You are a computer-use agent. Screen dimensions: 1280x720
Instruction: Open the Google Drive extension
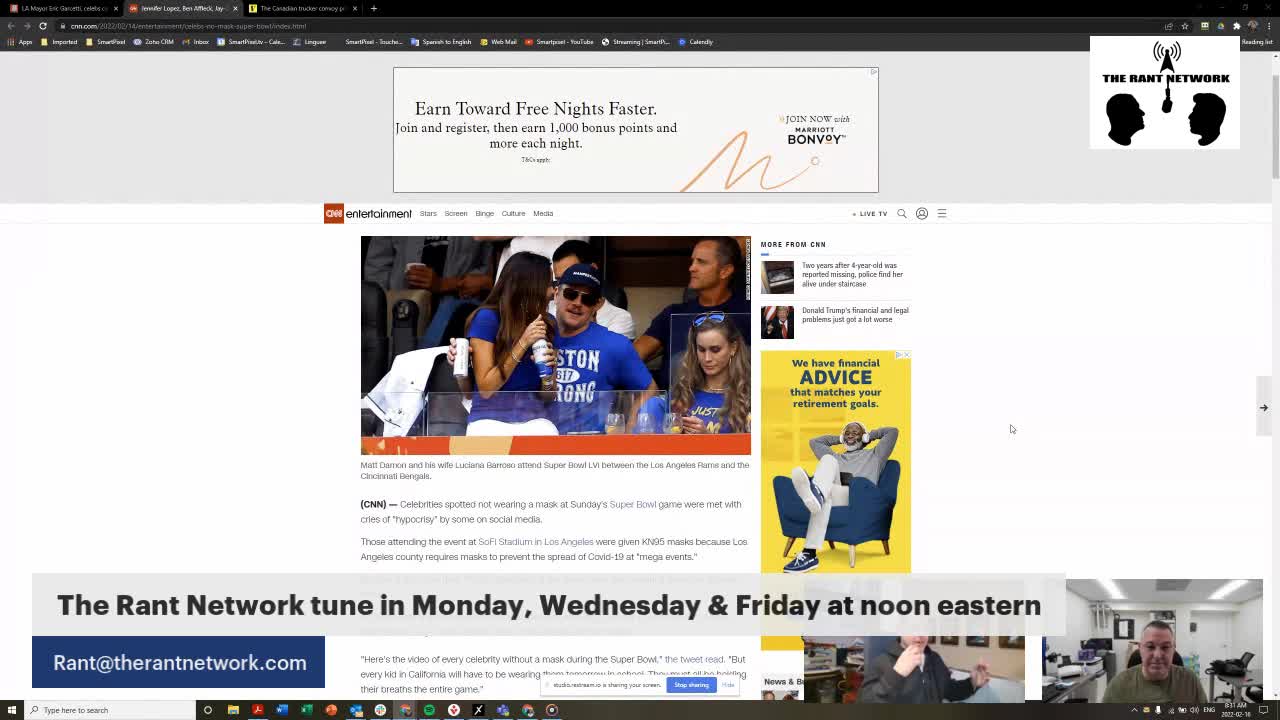coord(1221,26)
